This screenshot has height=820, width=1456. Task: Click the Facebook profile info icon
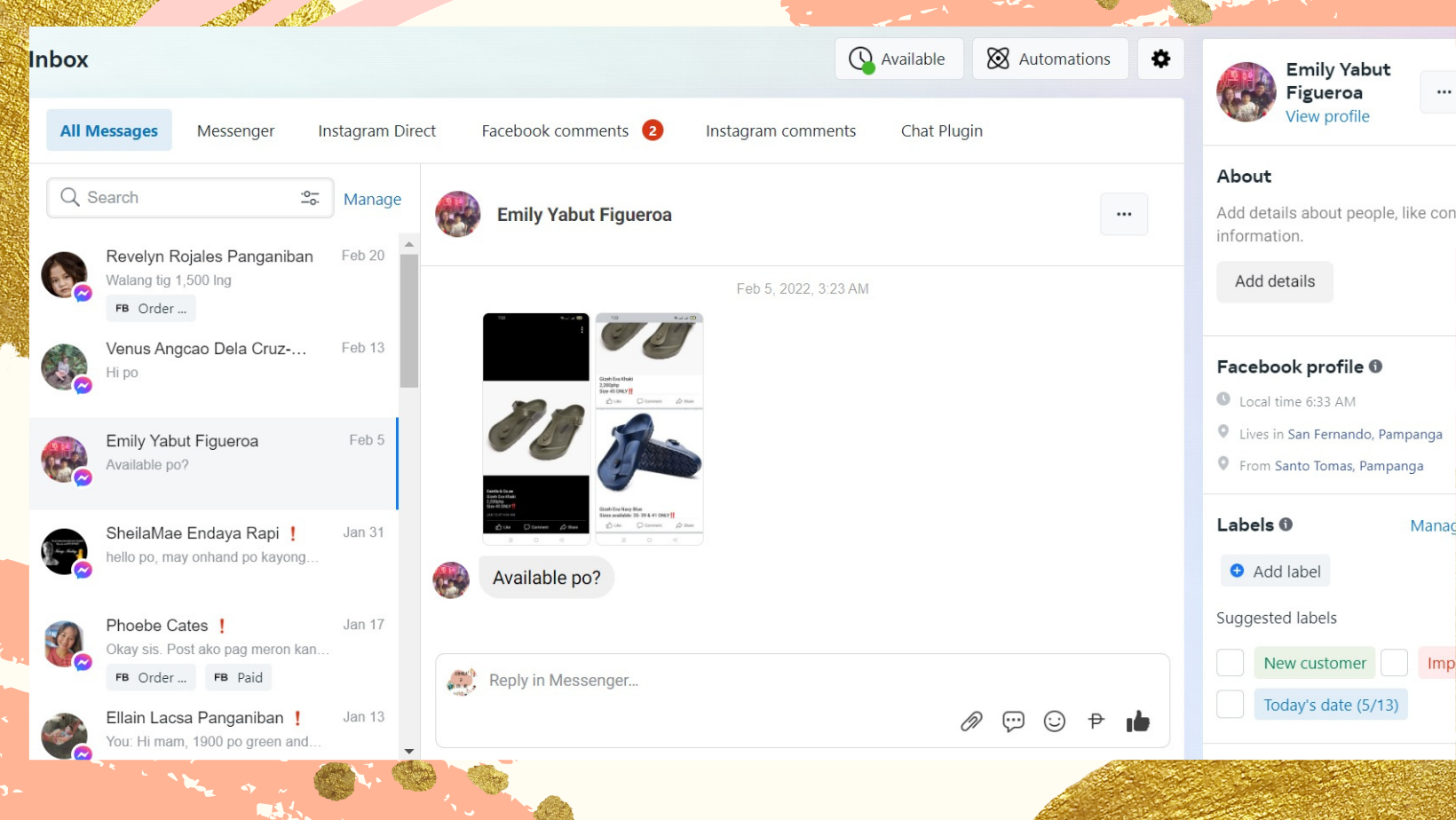coord(1375,367)
